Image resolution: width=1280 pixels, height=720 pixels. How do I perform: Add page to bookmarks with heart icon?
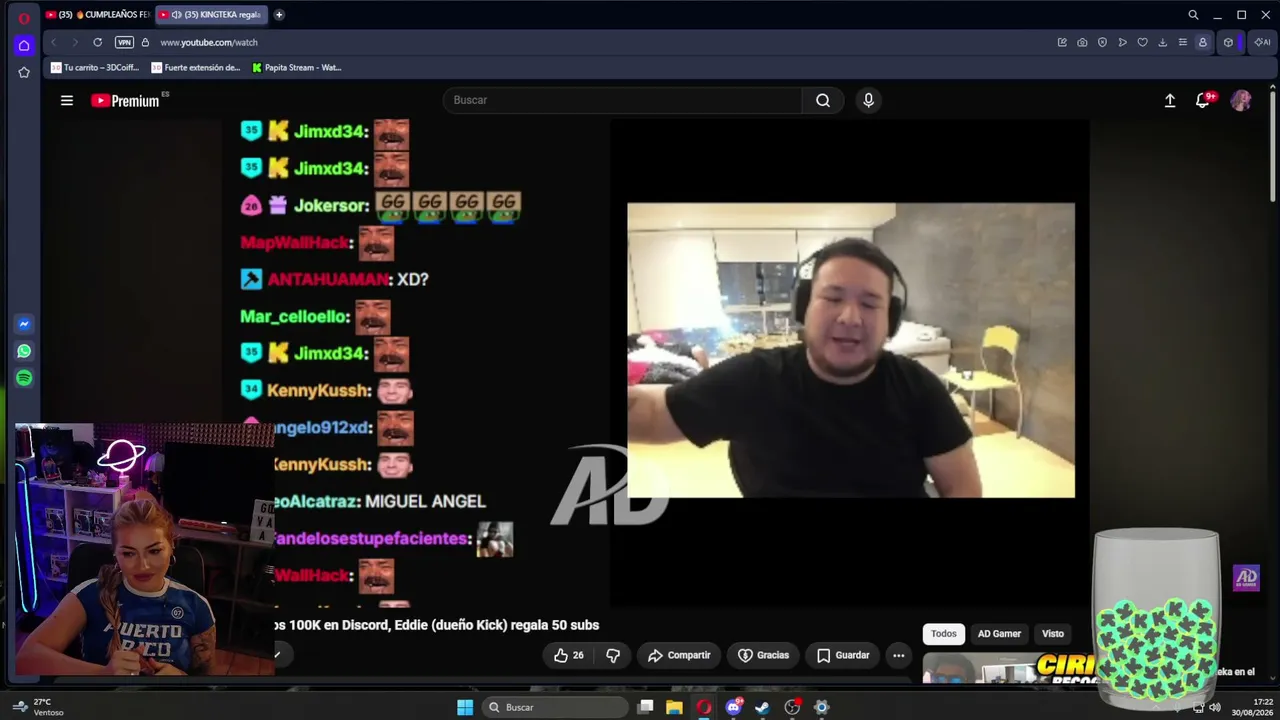[x=1142, y=42]
